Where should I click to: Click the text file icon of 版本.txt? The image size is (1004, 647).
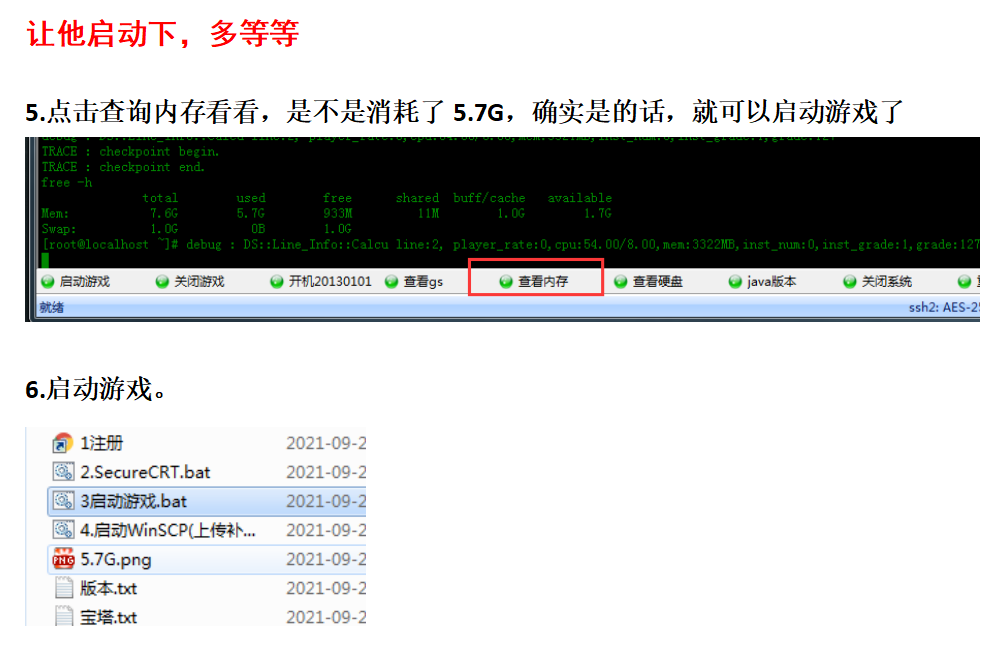64,590
